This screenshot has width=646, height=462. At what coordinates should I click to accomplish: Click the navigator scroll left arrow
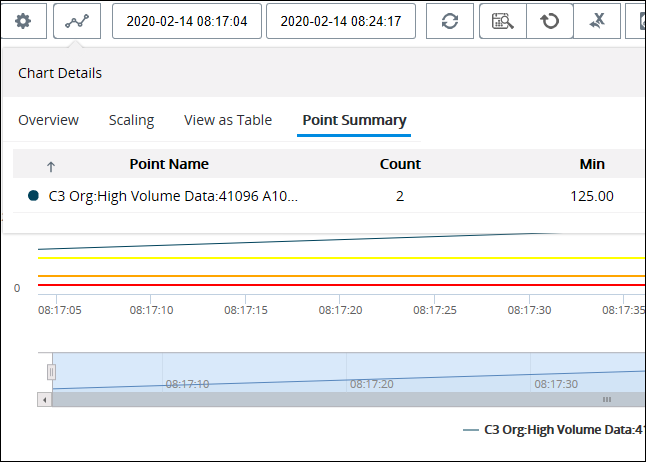(x=44, y=399)
